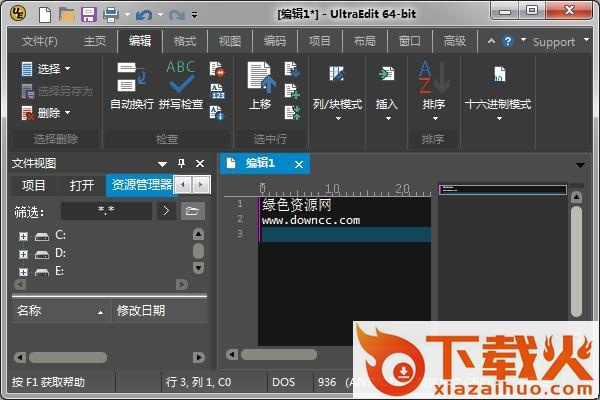Screen dimensions: 600x400
Task: Expand the 十六进制模式 dropdown arrow
Action: pyautogui.click(x=499, y=119)
